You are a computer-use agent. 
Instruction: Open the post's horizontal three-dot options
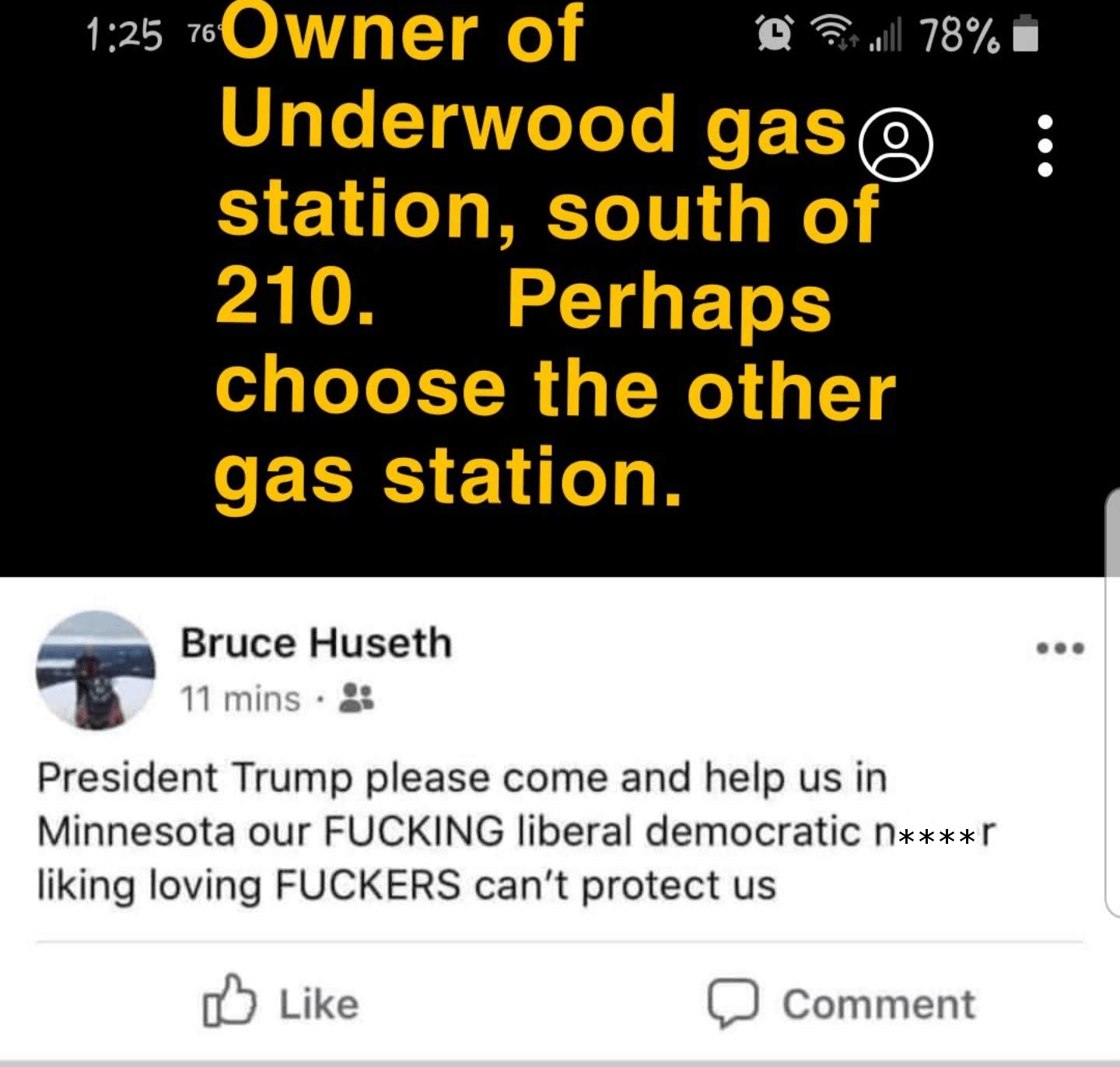click(x=1060, y=648)
